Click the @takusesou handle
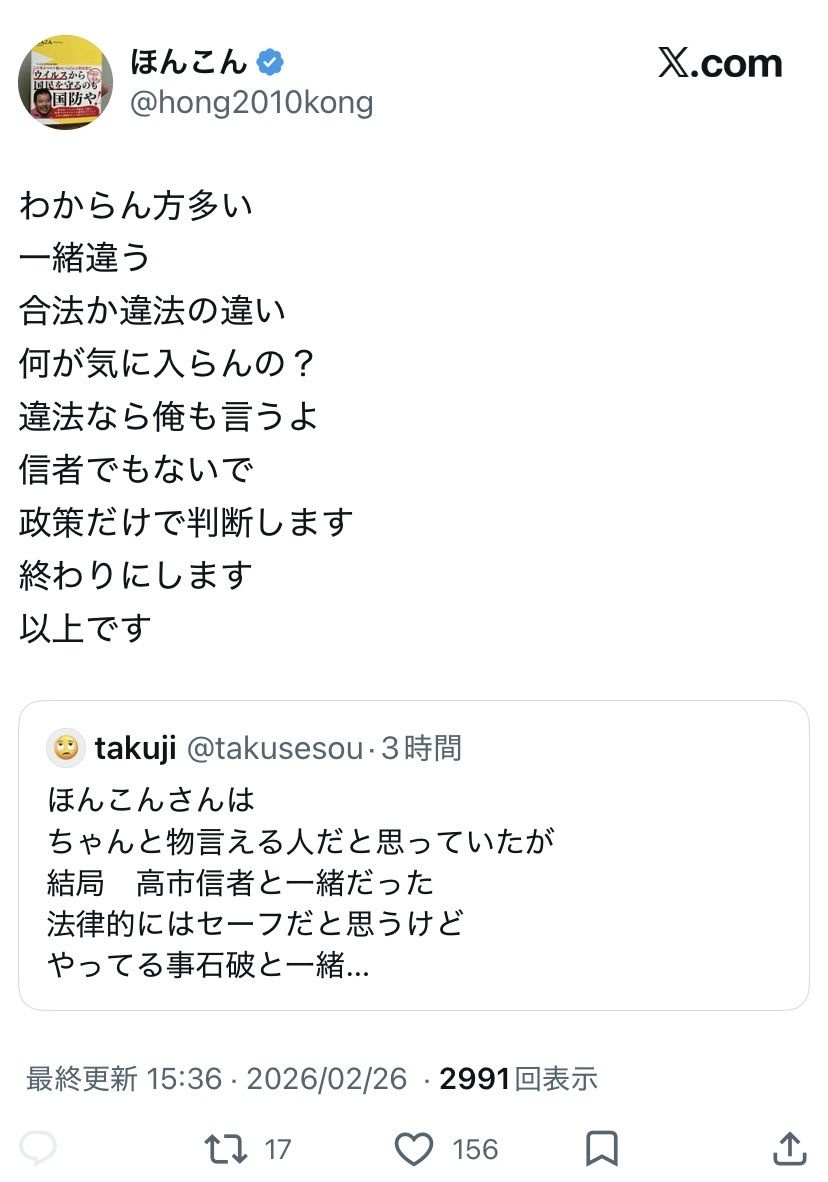Viewport: 828px width, 1182px height. coord(275,748)
